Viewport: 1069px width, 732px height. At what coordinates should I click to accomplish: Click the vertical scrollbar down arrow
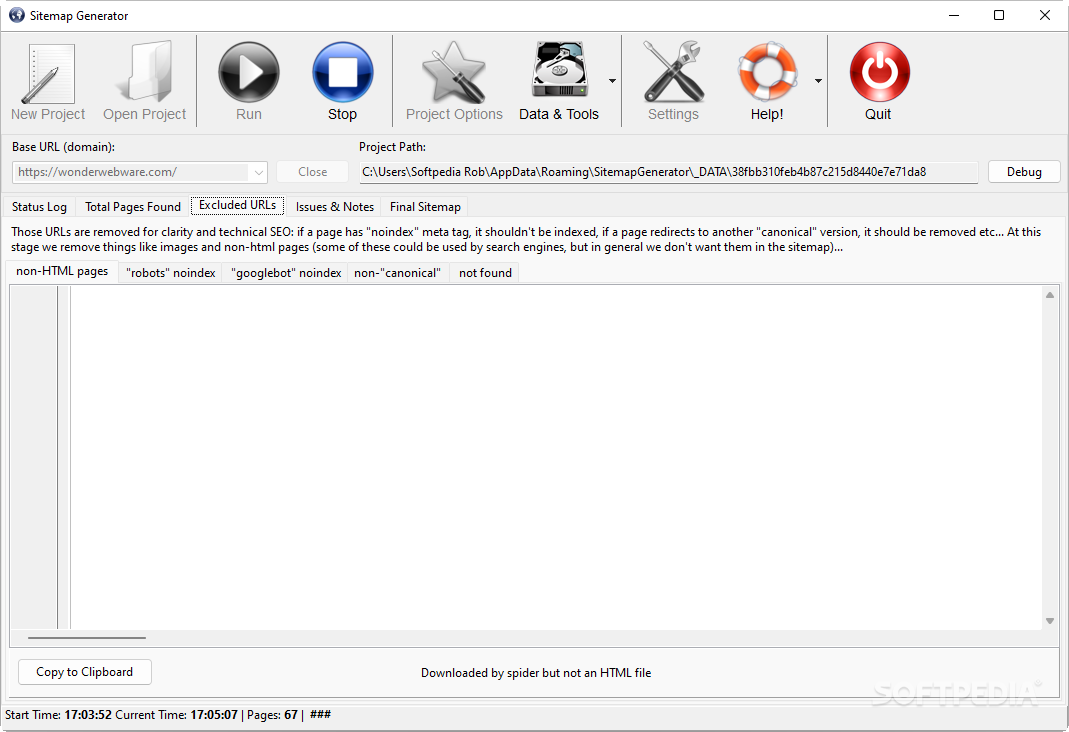pyautogui.click(x=1050, y=621)
